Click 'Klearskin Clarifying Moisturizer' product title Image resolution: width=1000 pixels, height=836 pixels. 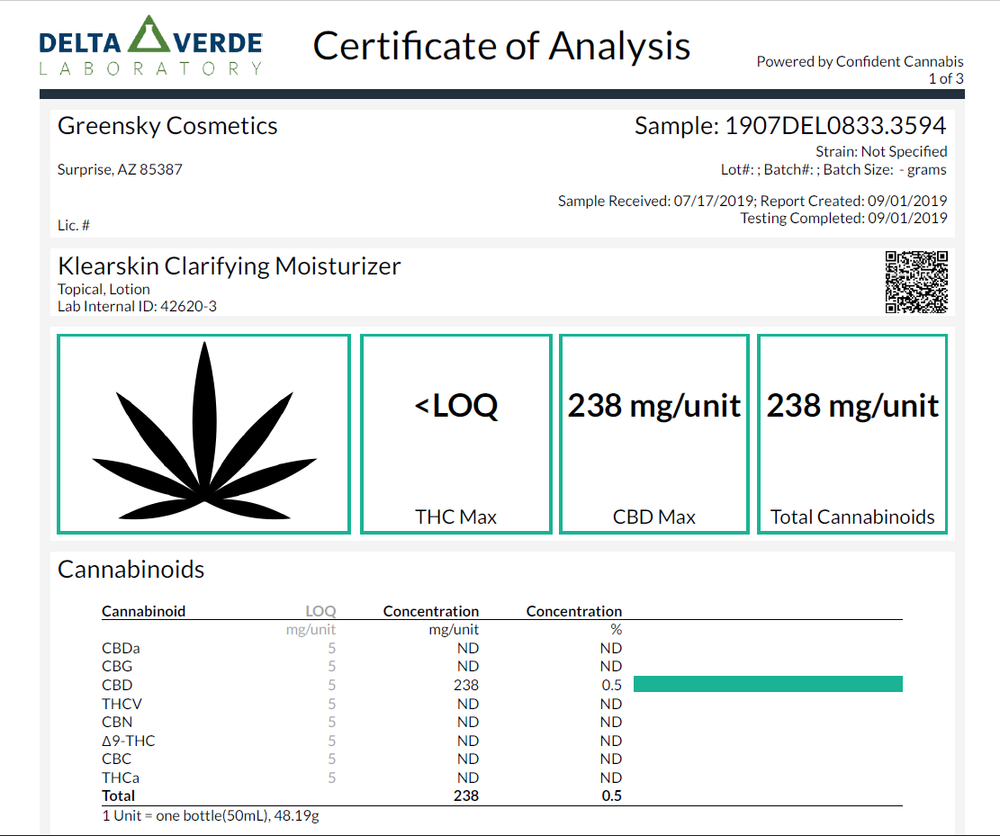pos(229,266)
